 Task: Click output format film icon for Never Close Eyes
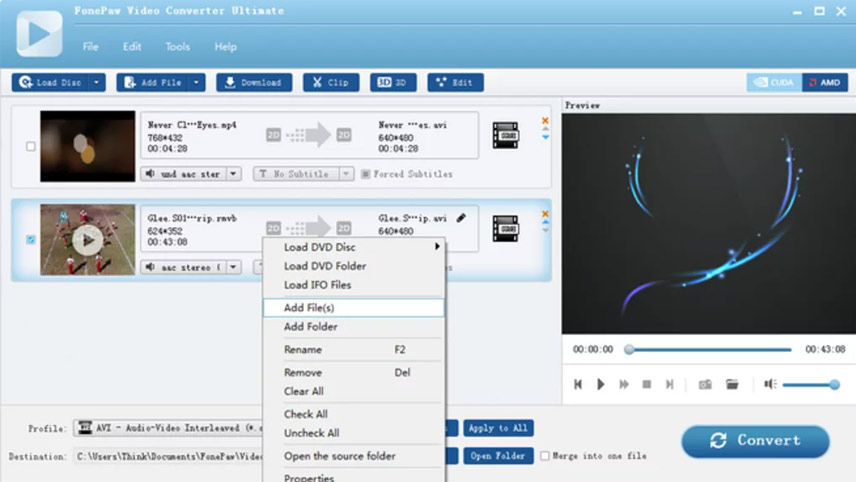506,135
